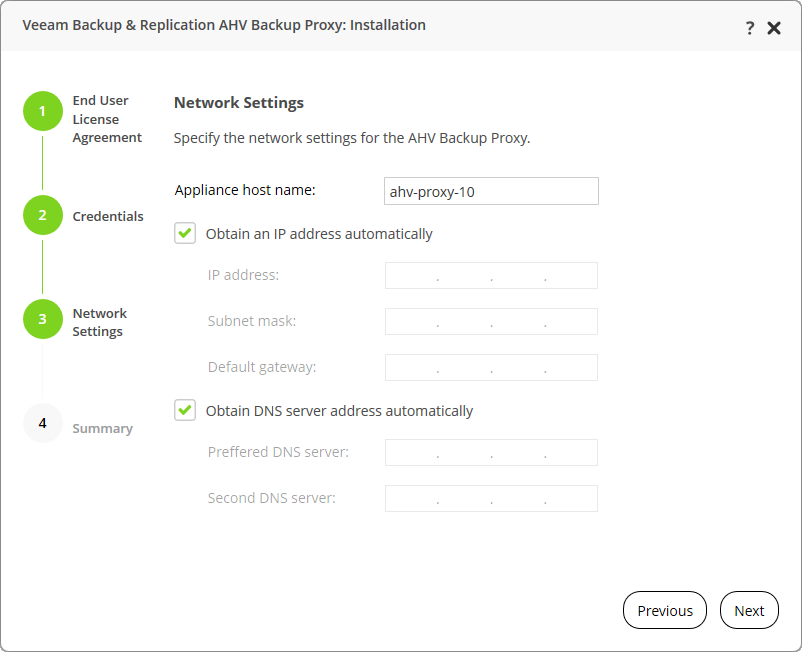Uncheck Obtain DNS server address automatically
This screenshot has height=652, width=802.
pyautogui.click(x=185, y=410)
